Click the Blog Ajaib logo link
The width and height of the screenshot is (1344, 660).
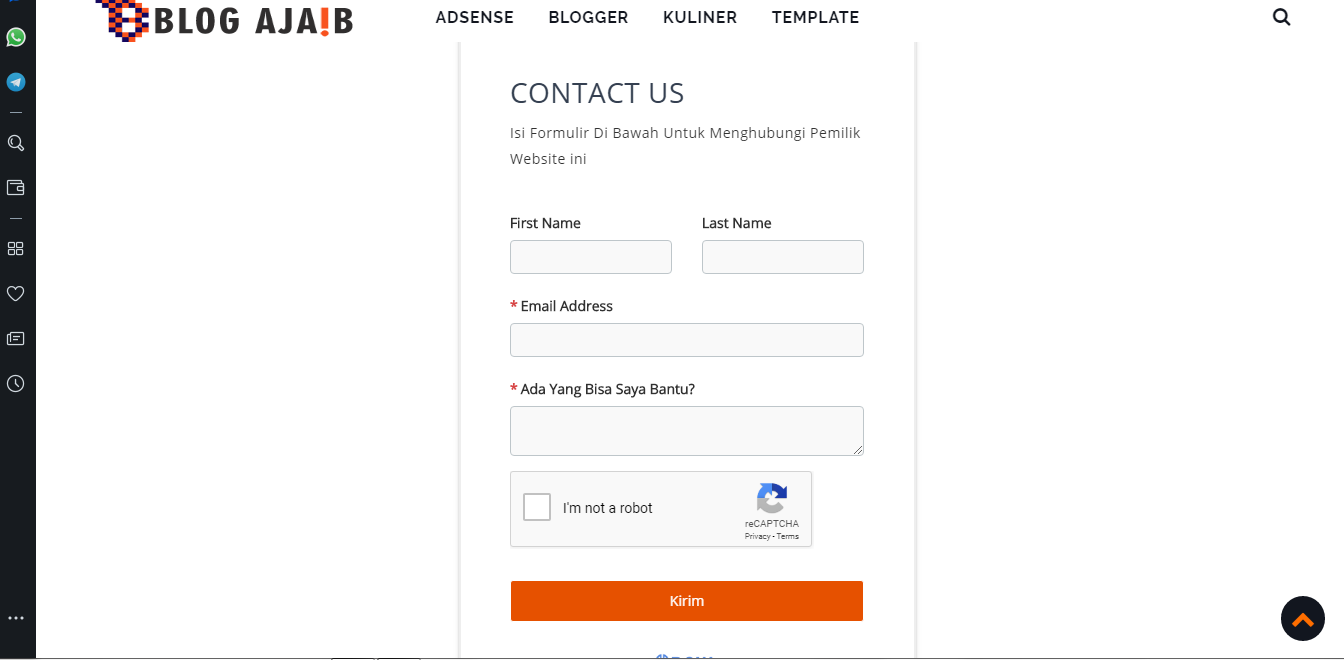(226, 20)
